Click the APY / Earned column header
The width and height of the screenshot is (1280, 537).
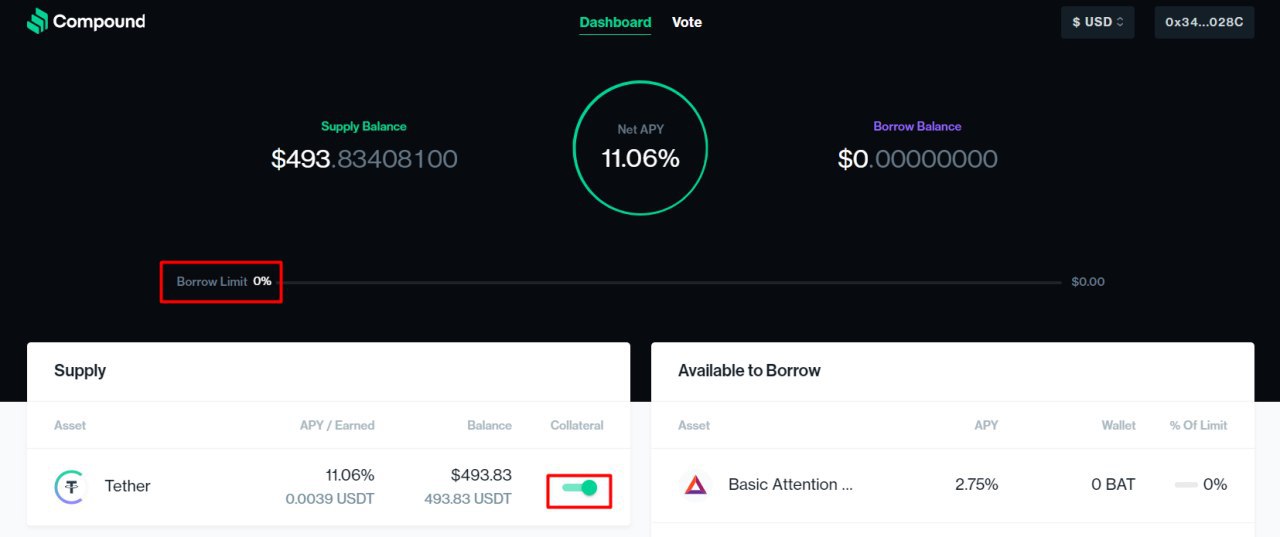point(337,426)
